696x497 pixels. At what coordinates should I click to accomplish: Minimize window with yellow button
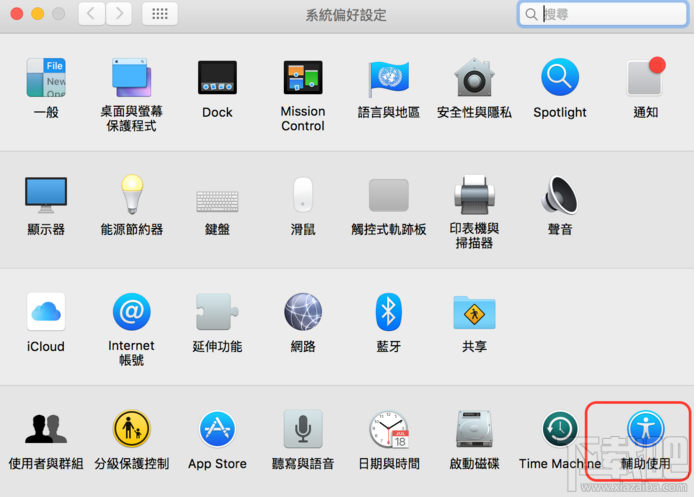click(x=38, y=14)
